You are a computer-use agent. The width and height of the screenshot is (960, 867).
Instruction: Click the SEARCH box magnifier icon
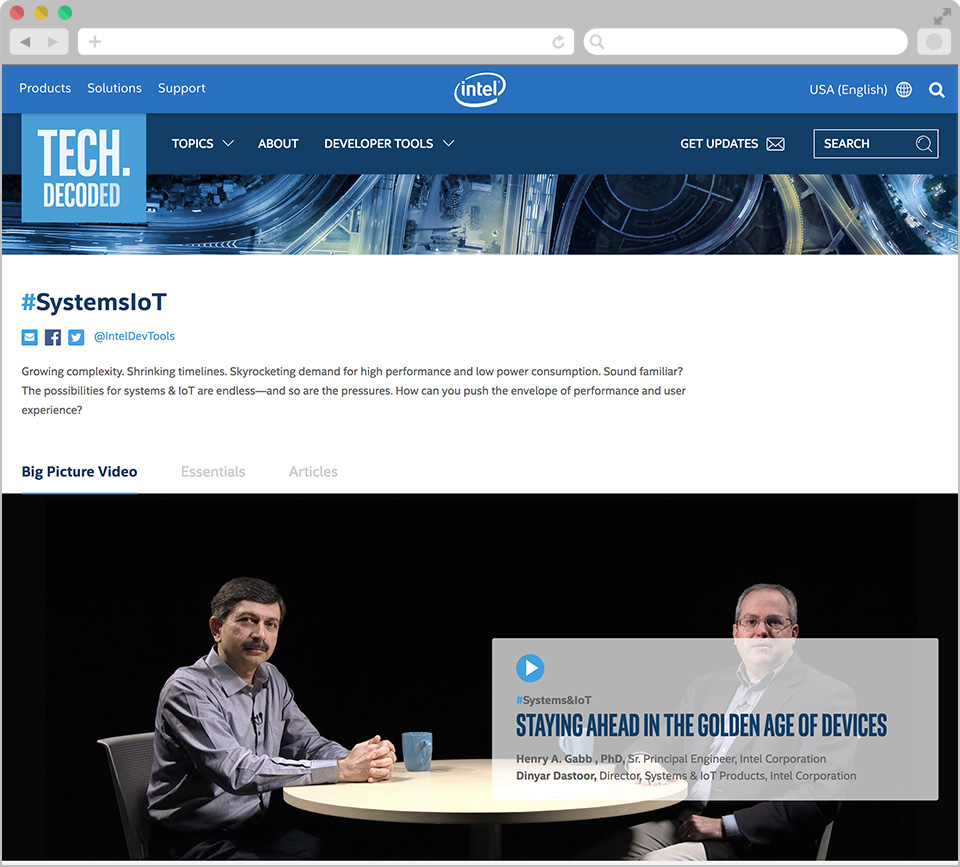point(923,144)
